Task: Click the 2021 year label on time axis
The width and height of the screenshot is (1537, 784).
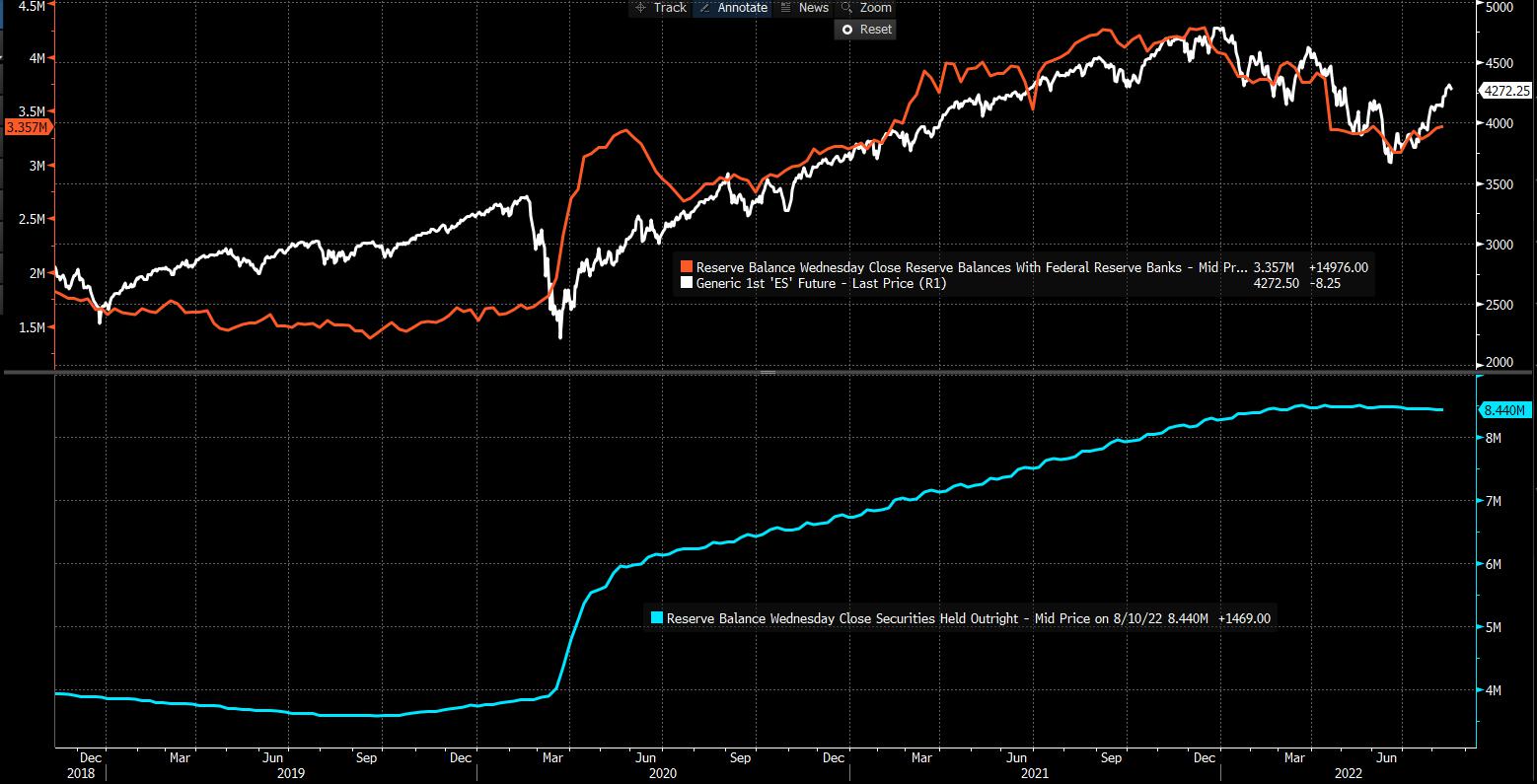Action: pyautogui.click(x=1036, y=775)
